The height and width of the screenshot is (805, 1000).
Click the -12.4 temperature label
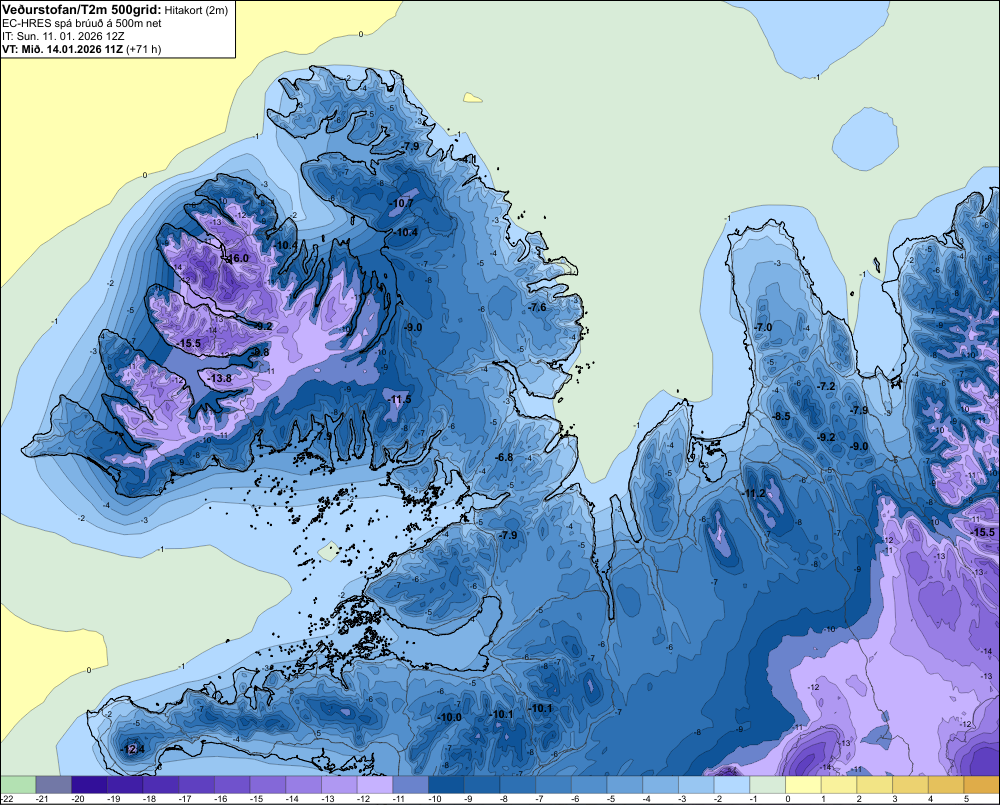133,749
